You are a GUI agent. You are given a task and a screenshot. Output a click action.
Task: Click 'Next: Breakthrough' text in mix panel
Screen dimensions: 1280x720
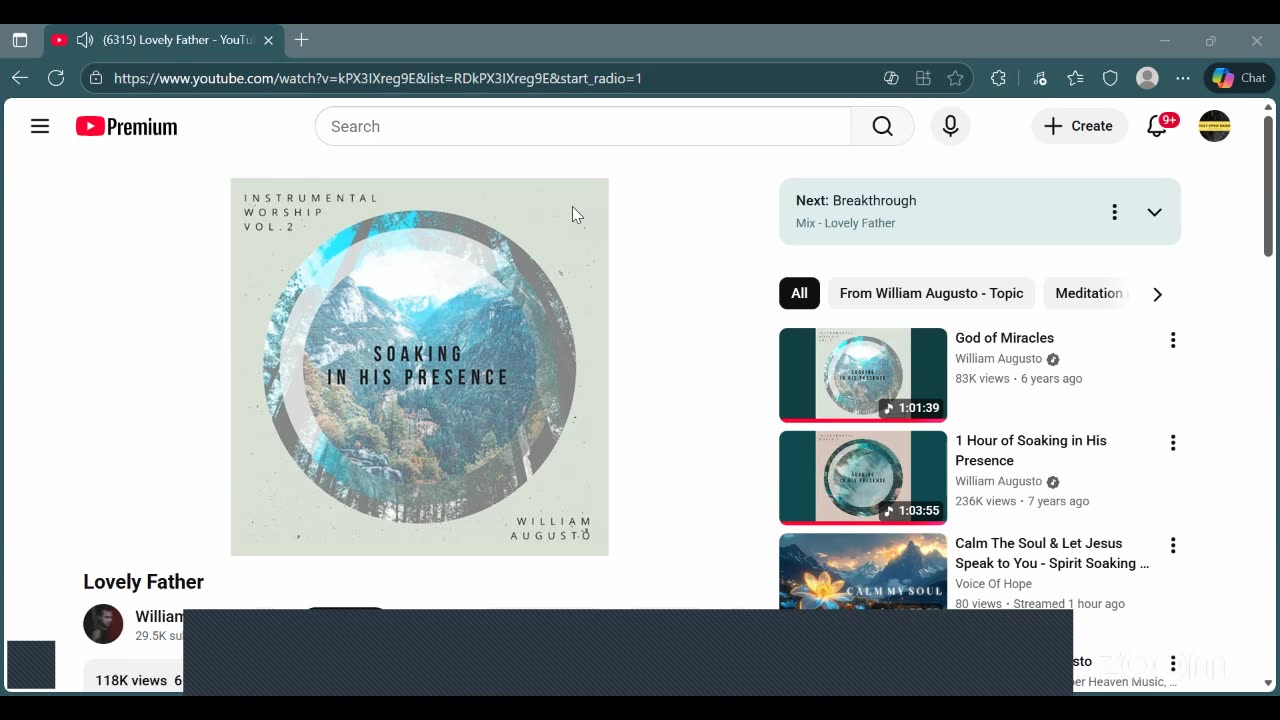point(856,200)
